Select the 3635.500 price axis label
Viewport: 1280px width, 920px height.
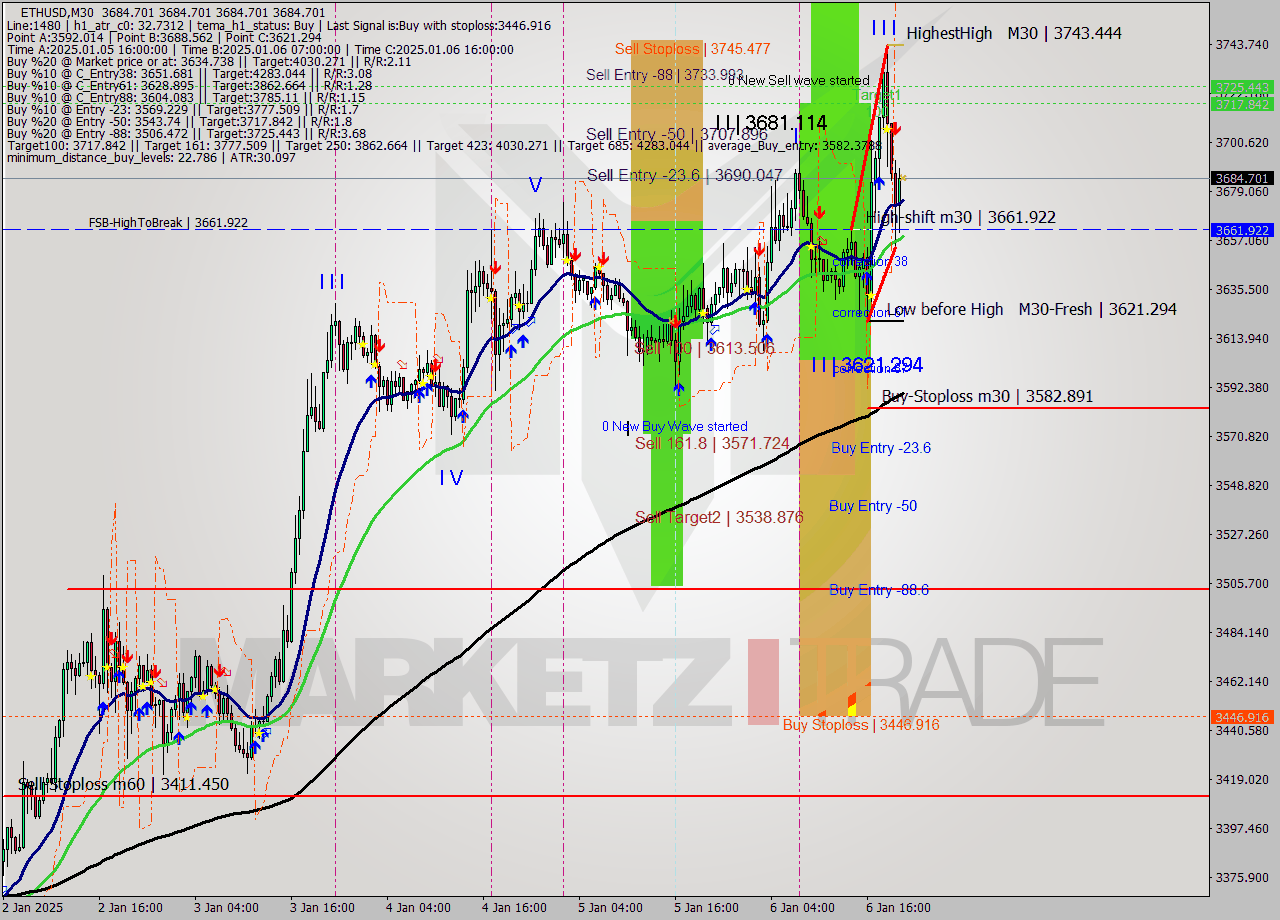[x=1241, y=289]
